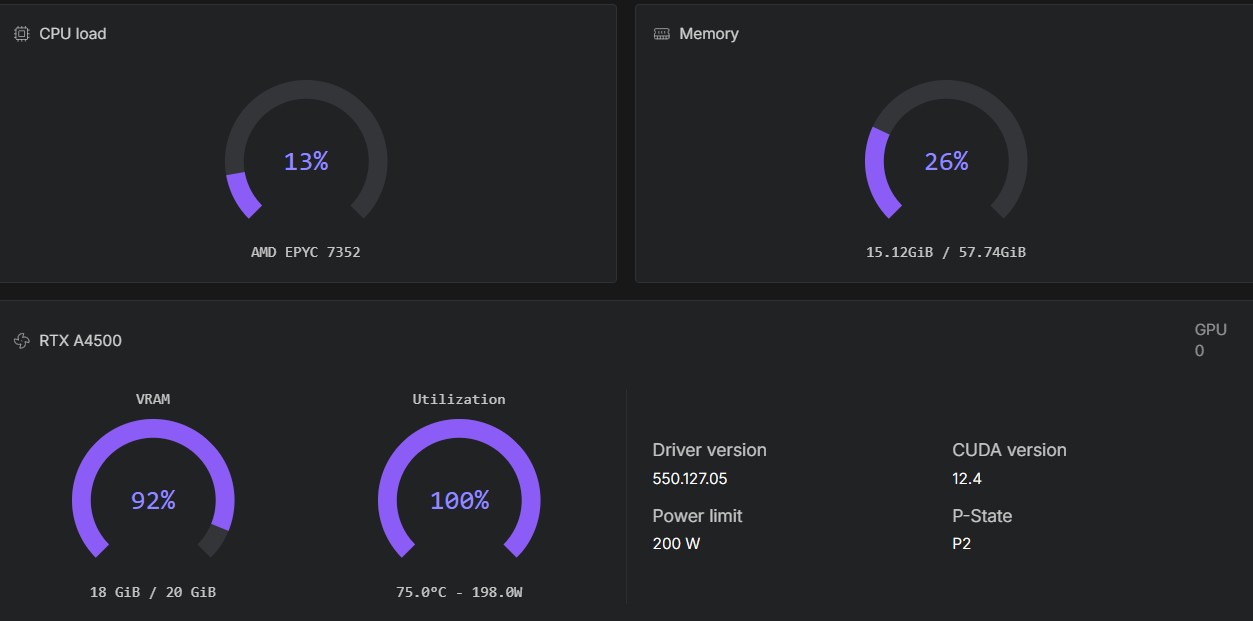
Task: Click the memory module icon beside Memory
Action: click(662, 34)
